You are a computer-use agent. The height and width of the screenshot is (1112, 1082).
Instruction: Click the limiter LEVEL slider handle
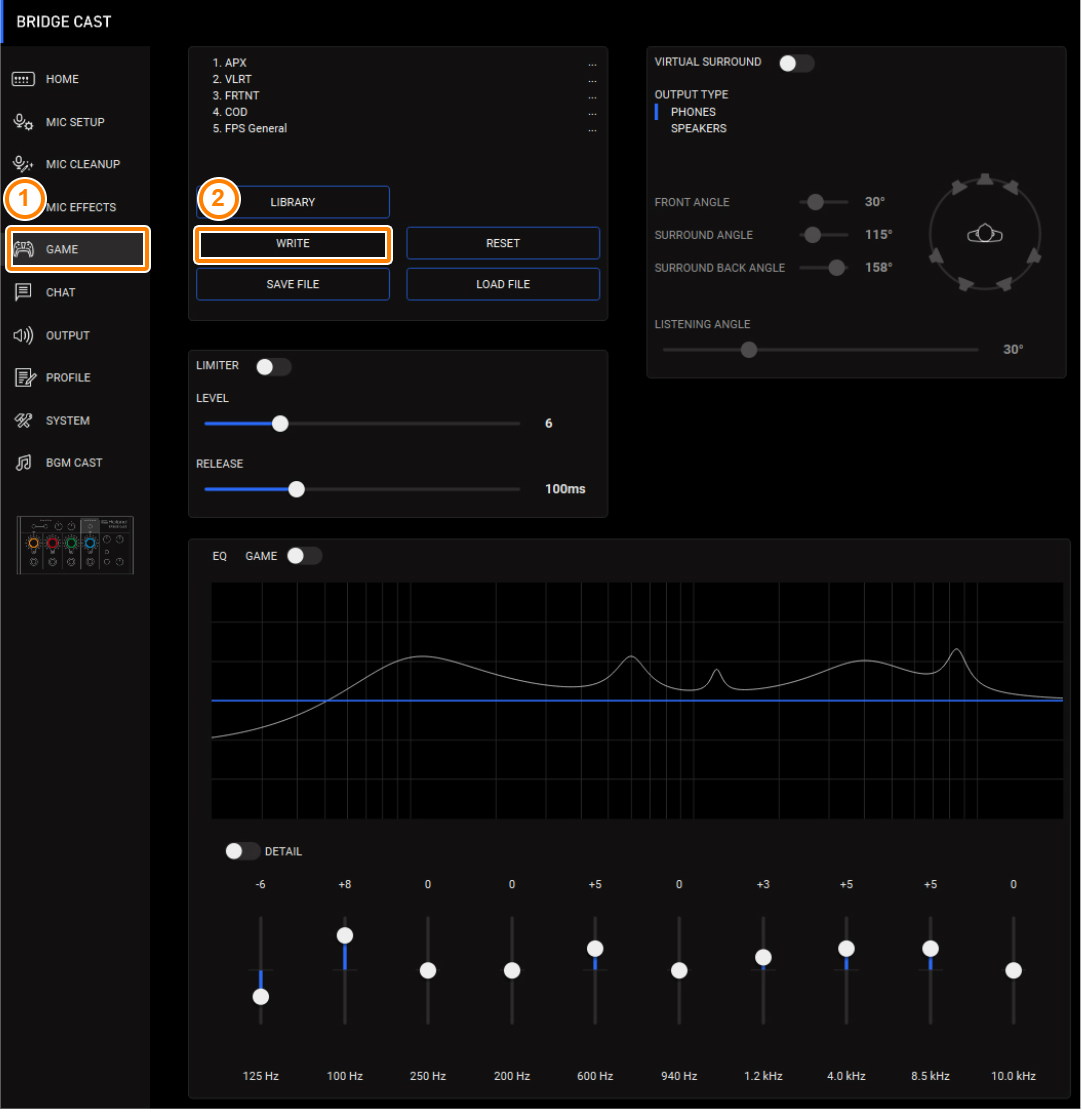(x=280, y=423)
